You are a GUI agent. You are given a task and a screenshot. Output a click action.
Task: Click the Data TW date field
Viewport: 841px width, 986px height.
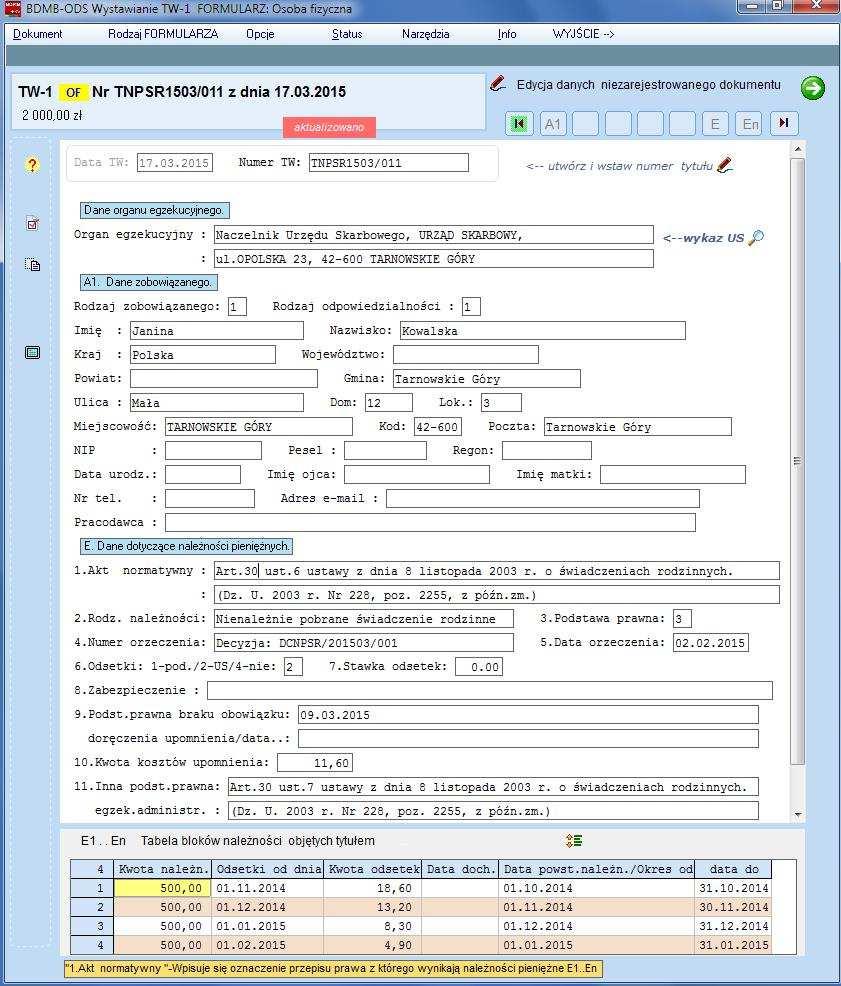[x=175, y=163]
